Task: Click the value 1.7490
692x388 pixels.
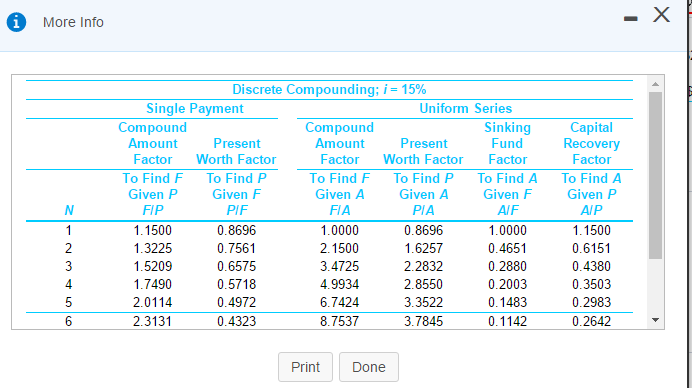Action: coord(153,285)
